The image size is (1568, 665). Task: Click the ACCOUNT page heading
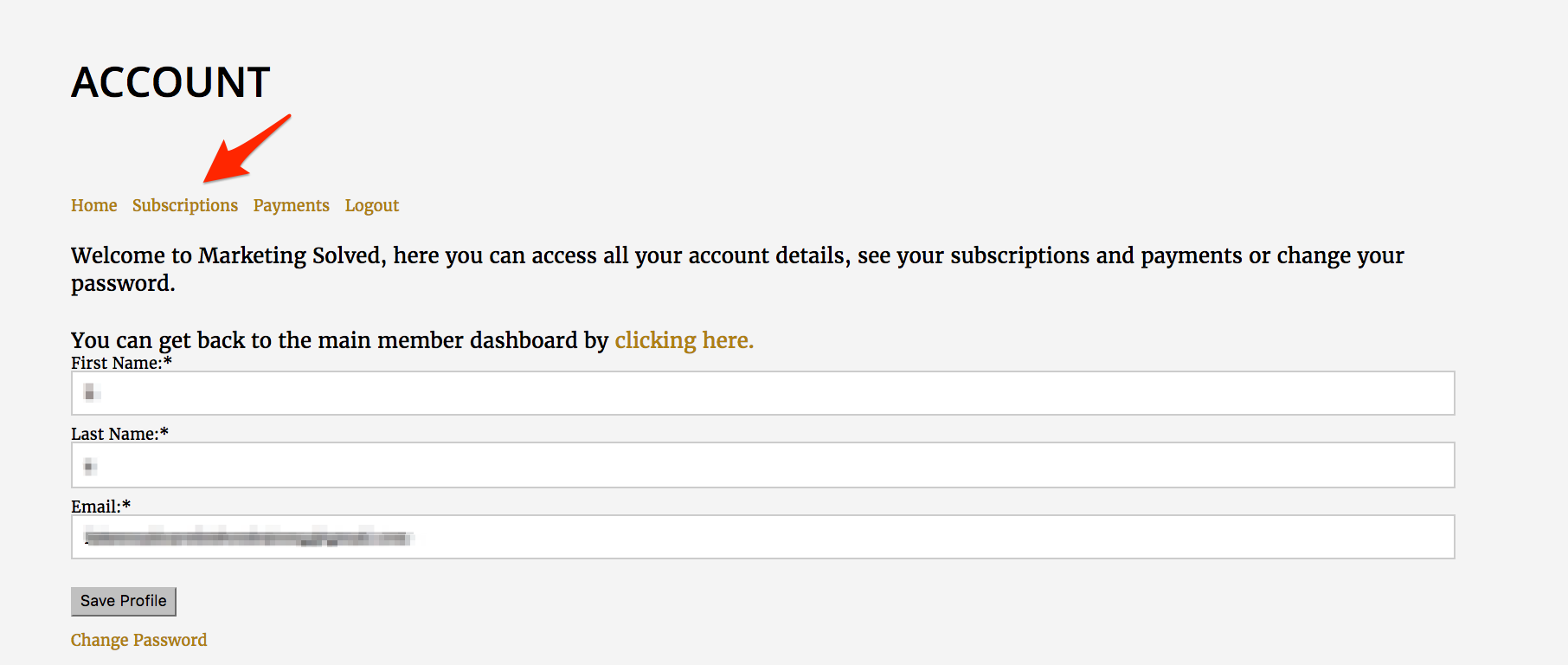tap(170, 82)
